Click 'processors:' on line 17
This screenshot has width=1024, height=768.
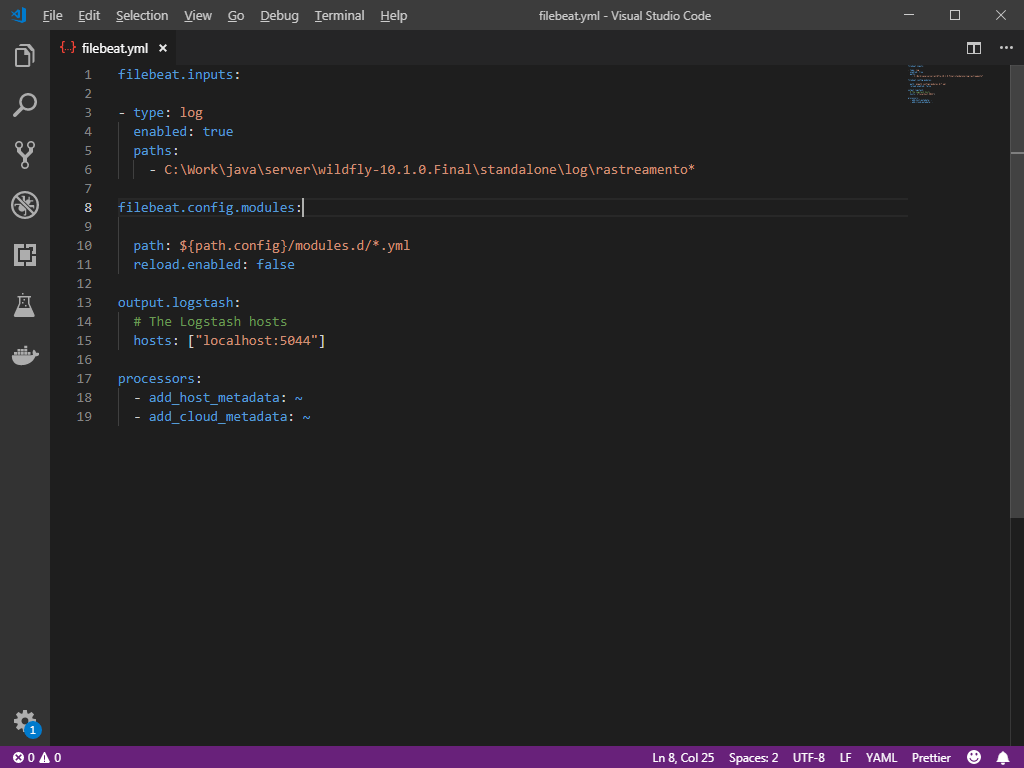pos(160,378)
